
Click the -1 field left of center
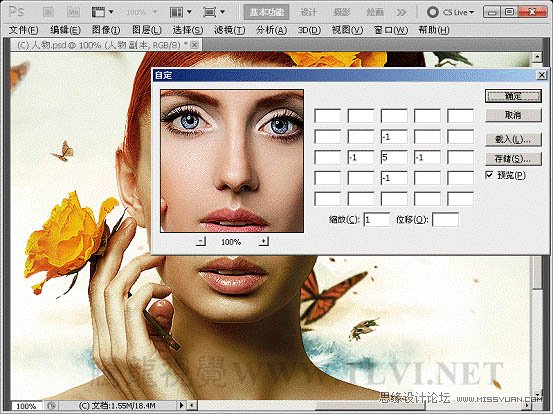361,157
